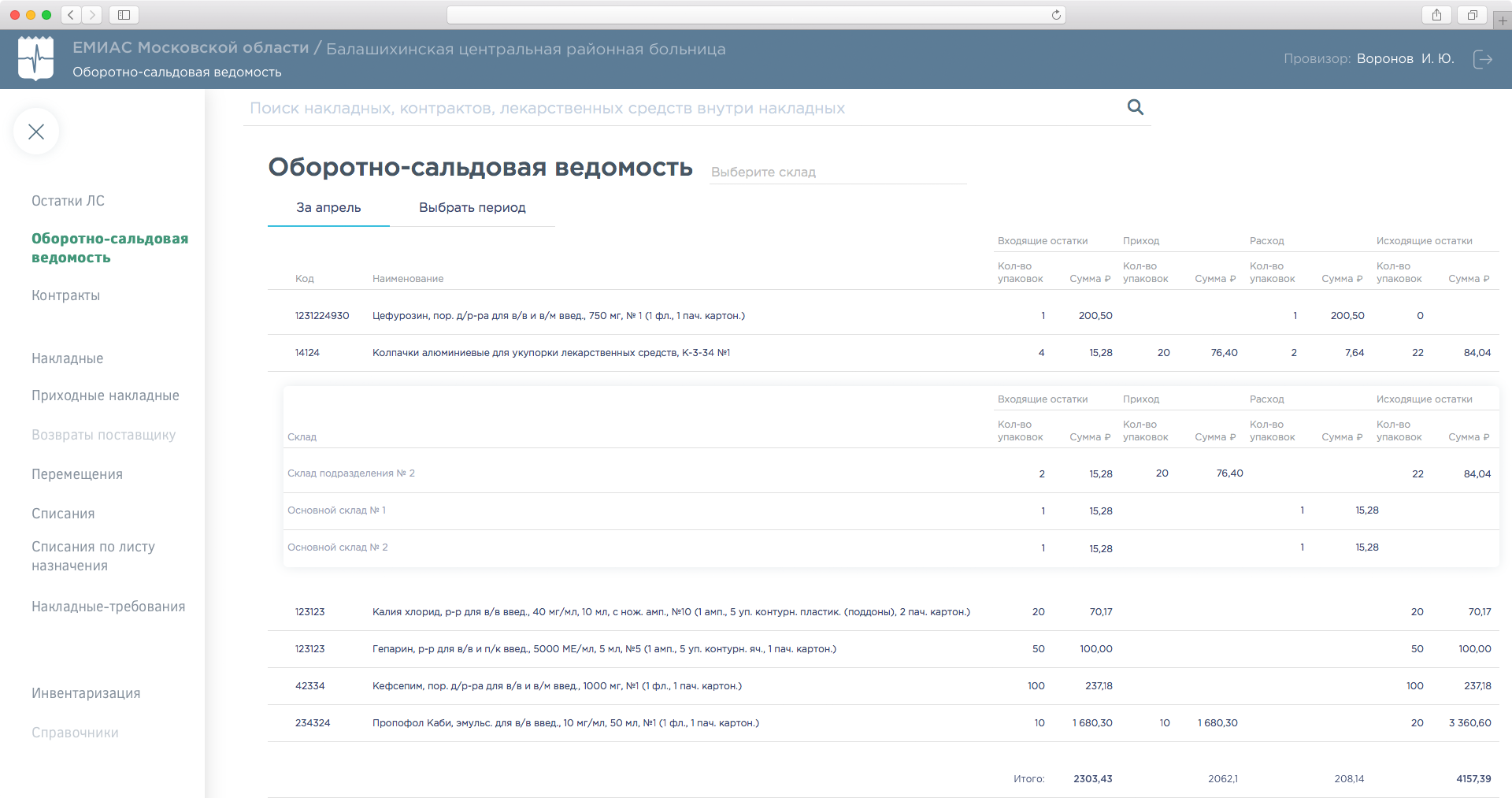Viewport: 1512px width, 798px height.
Task: Click the share icon in the browser toolbar
Action: pos(1436,14)
